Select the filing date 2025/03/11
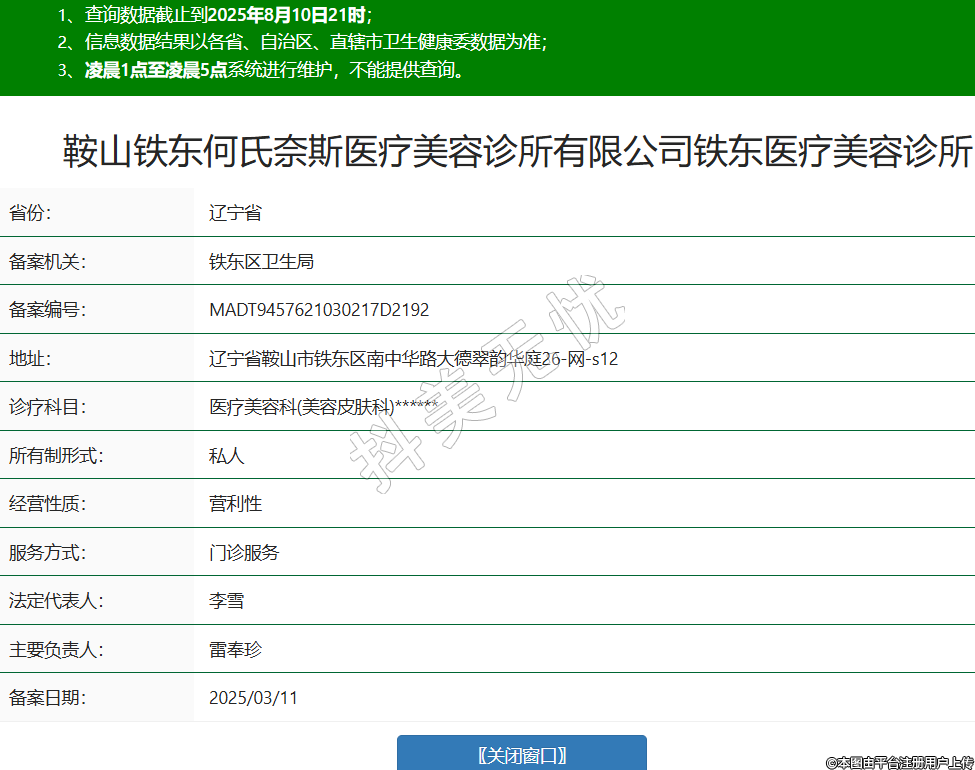This screenshot has height=770, width=975. coord(253,698)
